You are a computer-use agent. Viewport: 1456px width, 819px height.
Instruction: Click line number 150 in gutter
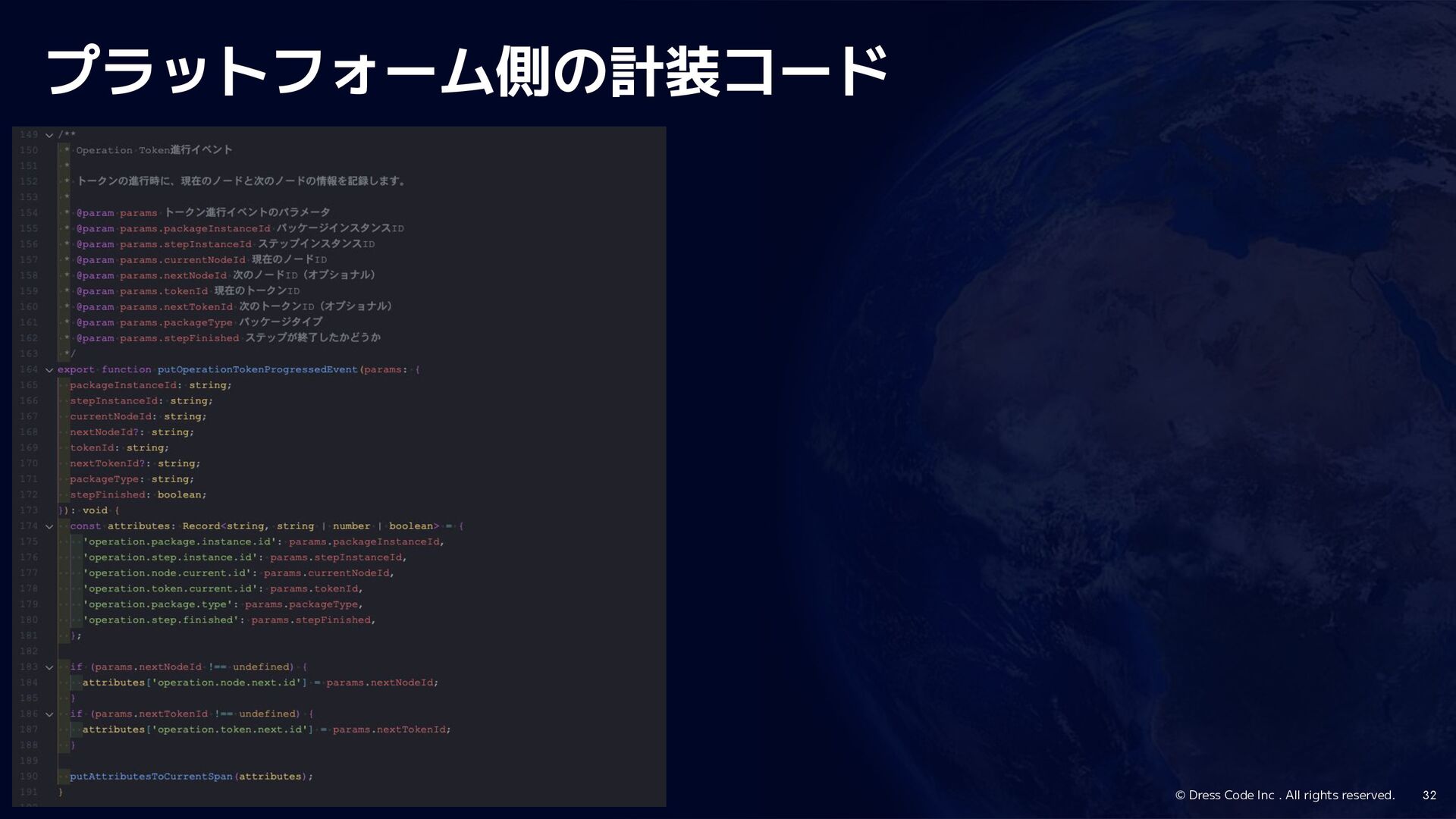tap(29, 150)
